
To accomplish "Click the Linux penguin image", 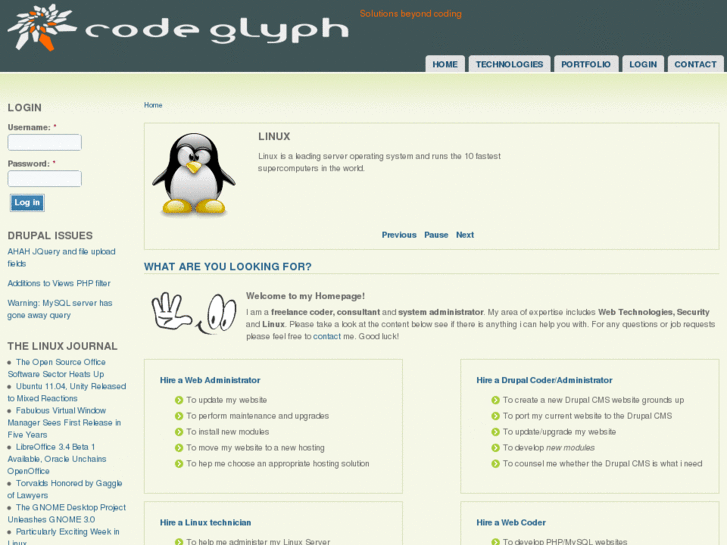I will point(193,176).
